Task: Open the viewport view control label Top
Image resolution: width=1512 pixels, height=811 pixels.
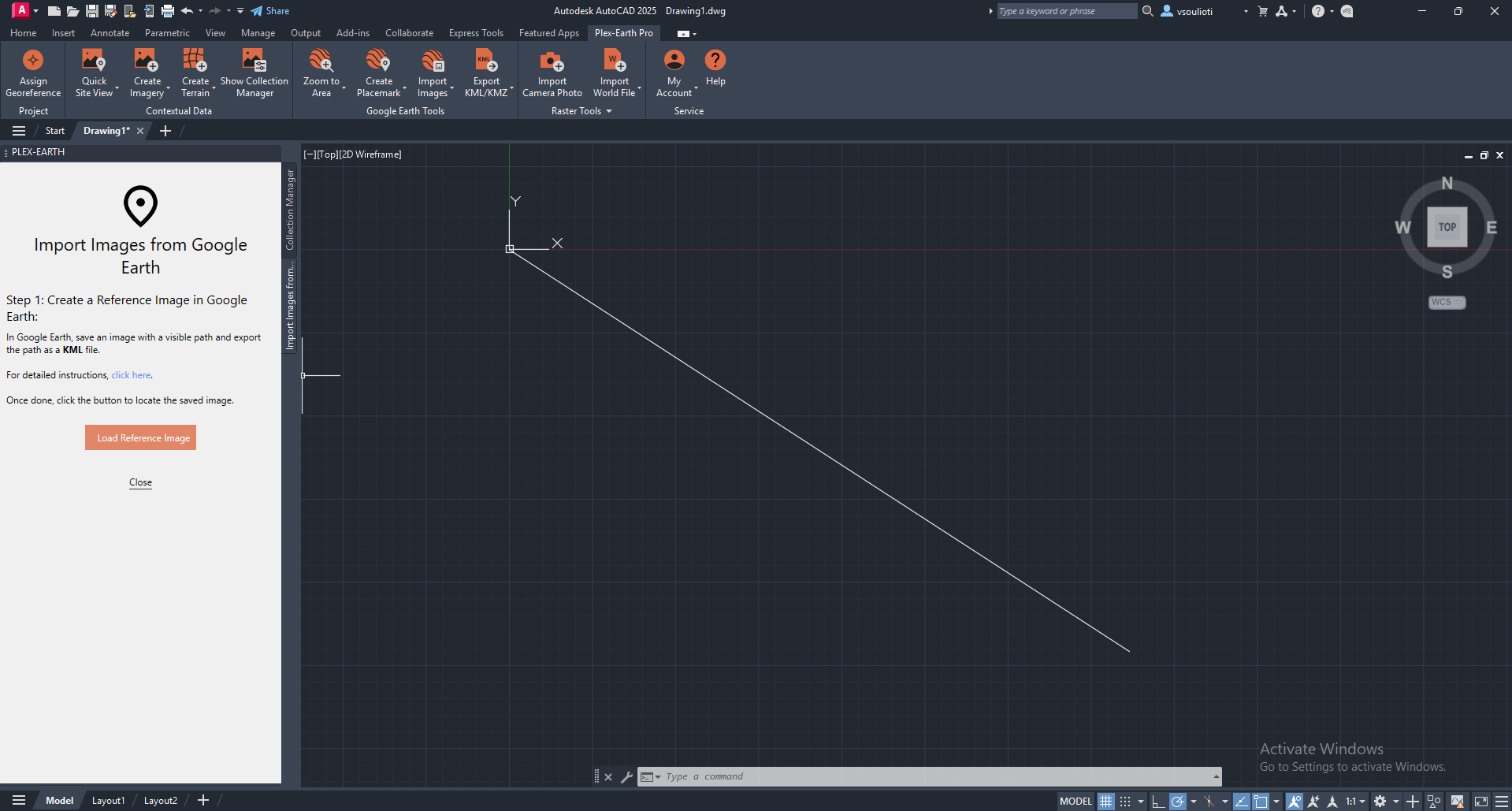Action: [327, 154]
